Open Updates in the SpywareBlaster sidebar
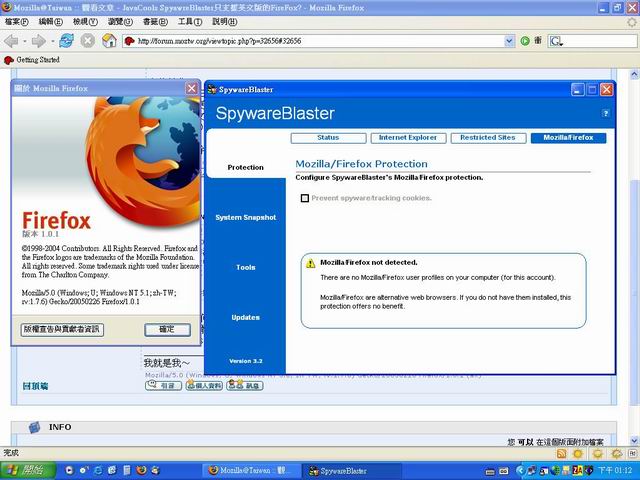 pos(245,318)
